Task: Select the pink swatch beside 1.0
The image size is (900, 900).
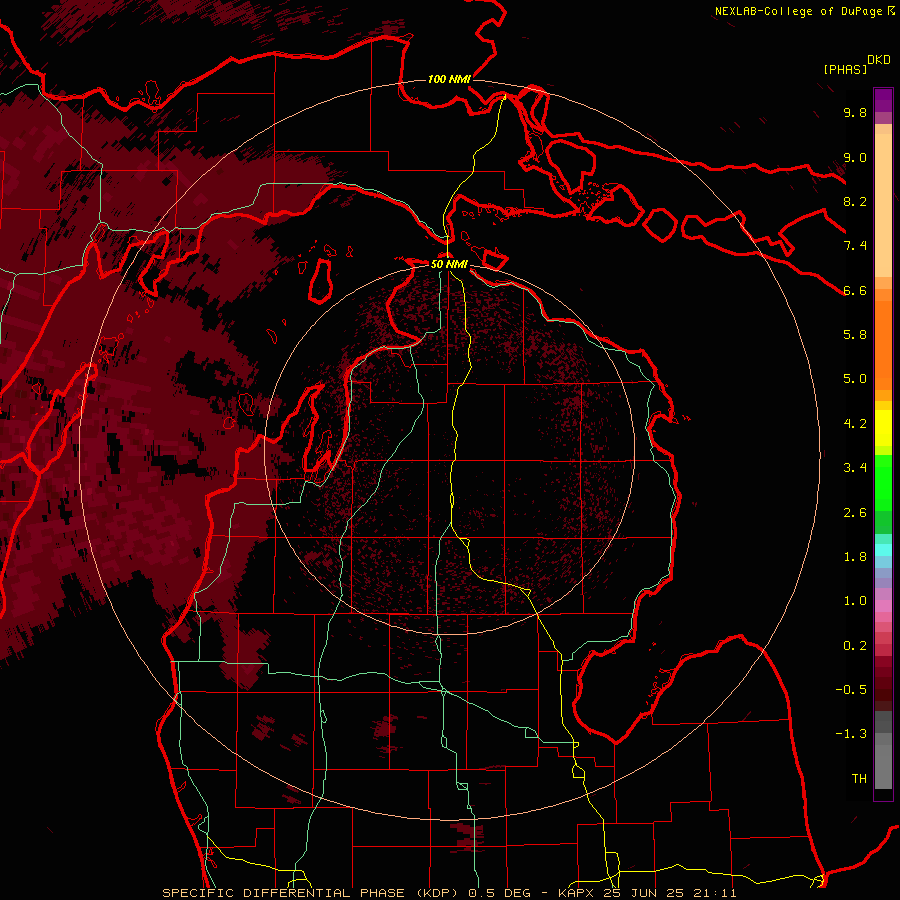Action: (x=883, y=605)
